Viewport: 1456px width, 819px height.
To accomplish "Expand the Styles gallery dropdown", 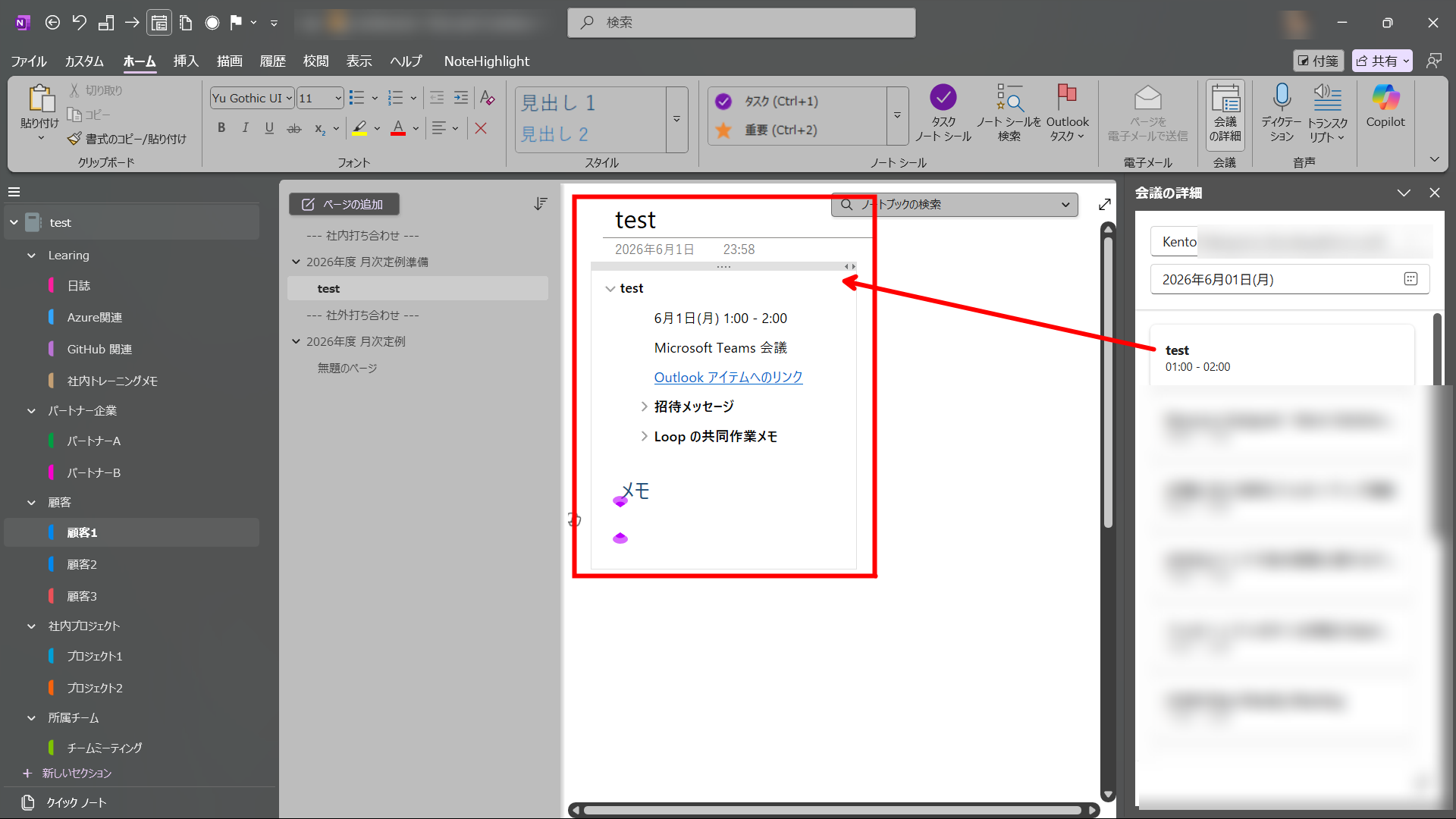I will click(x=676, y=119).
